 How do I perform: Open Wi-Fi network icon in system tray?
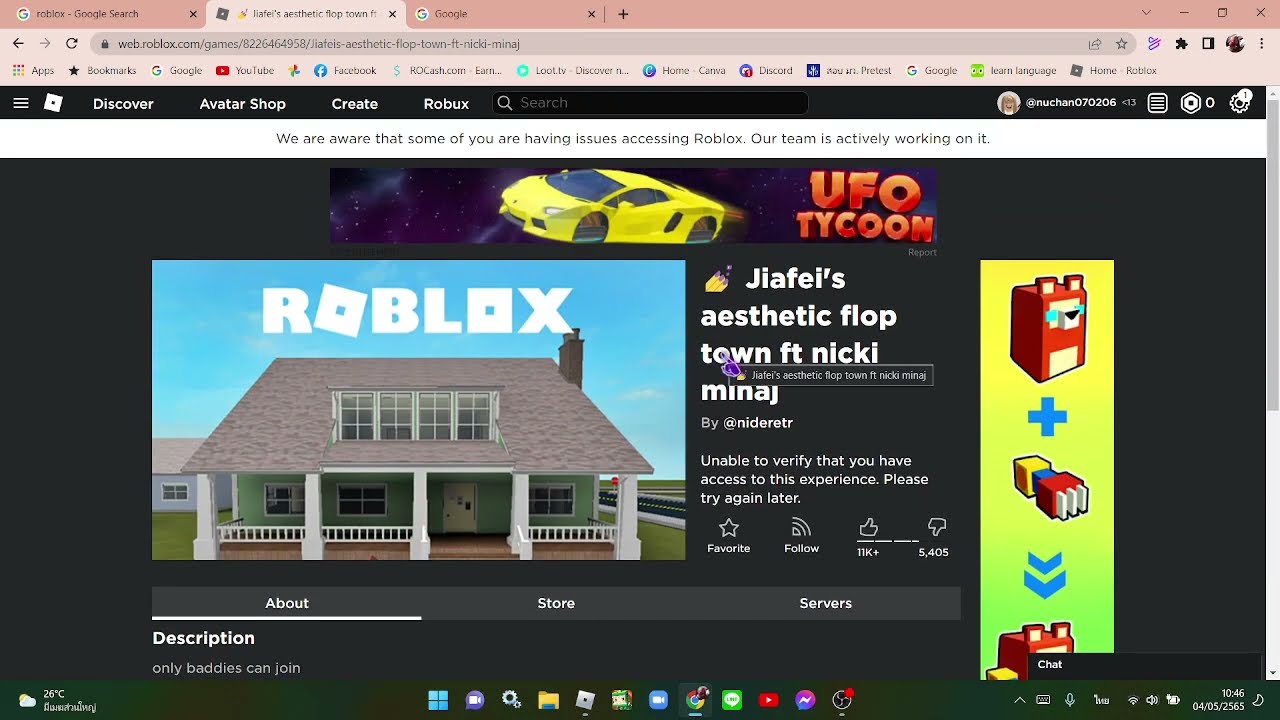1133,700
